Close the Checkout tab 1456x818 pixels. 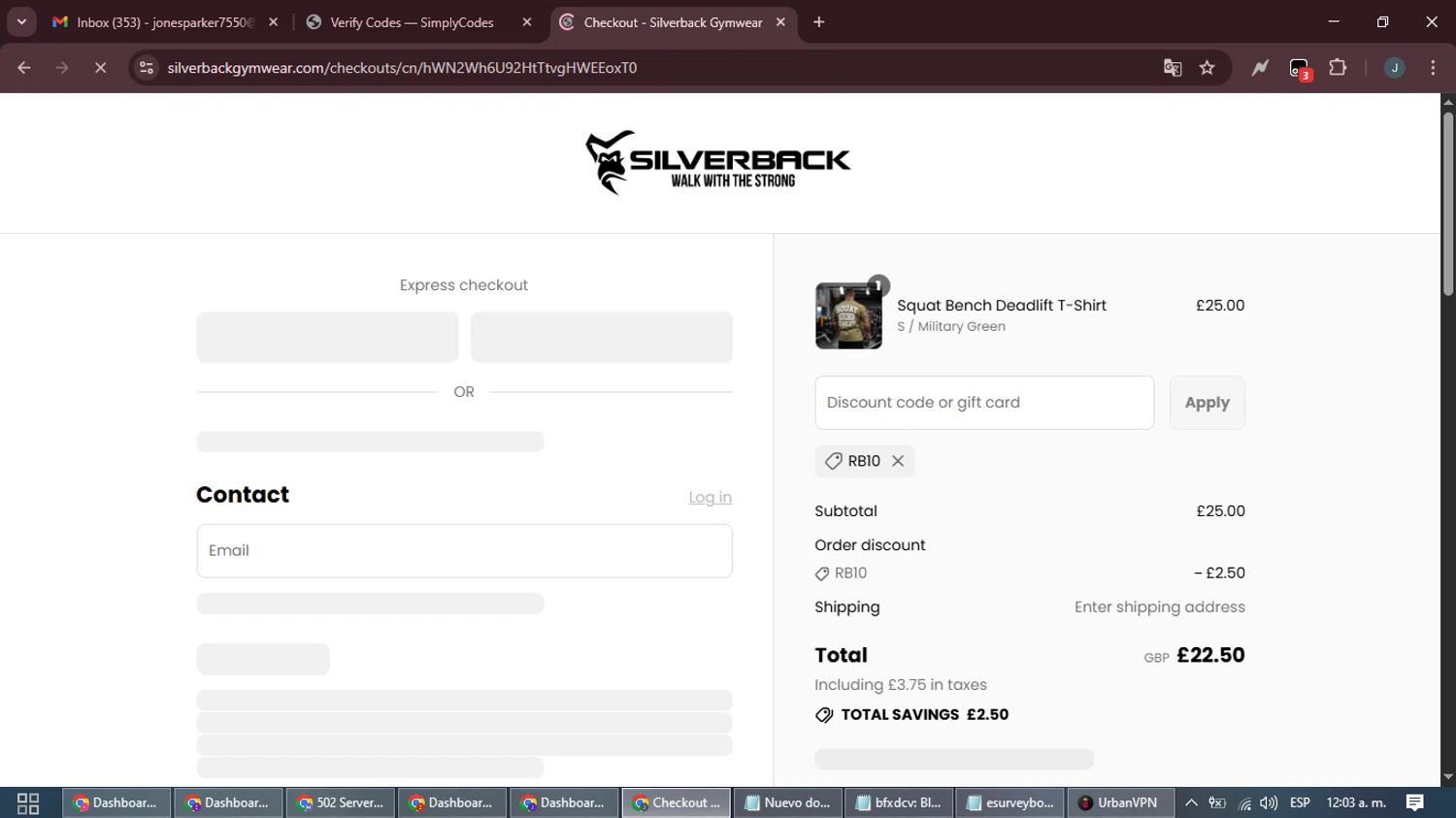pos(780,22)
